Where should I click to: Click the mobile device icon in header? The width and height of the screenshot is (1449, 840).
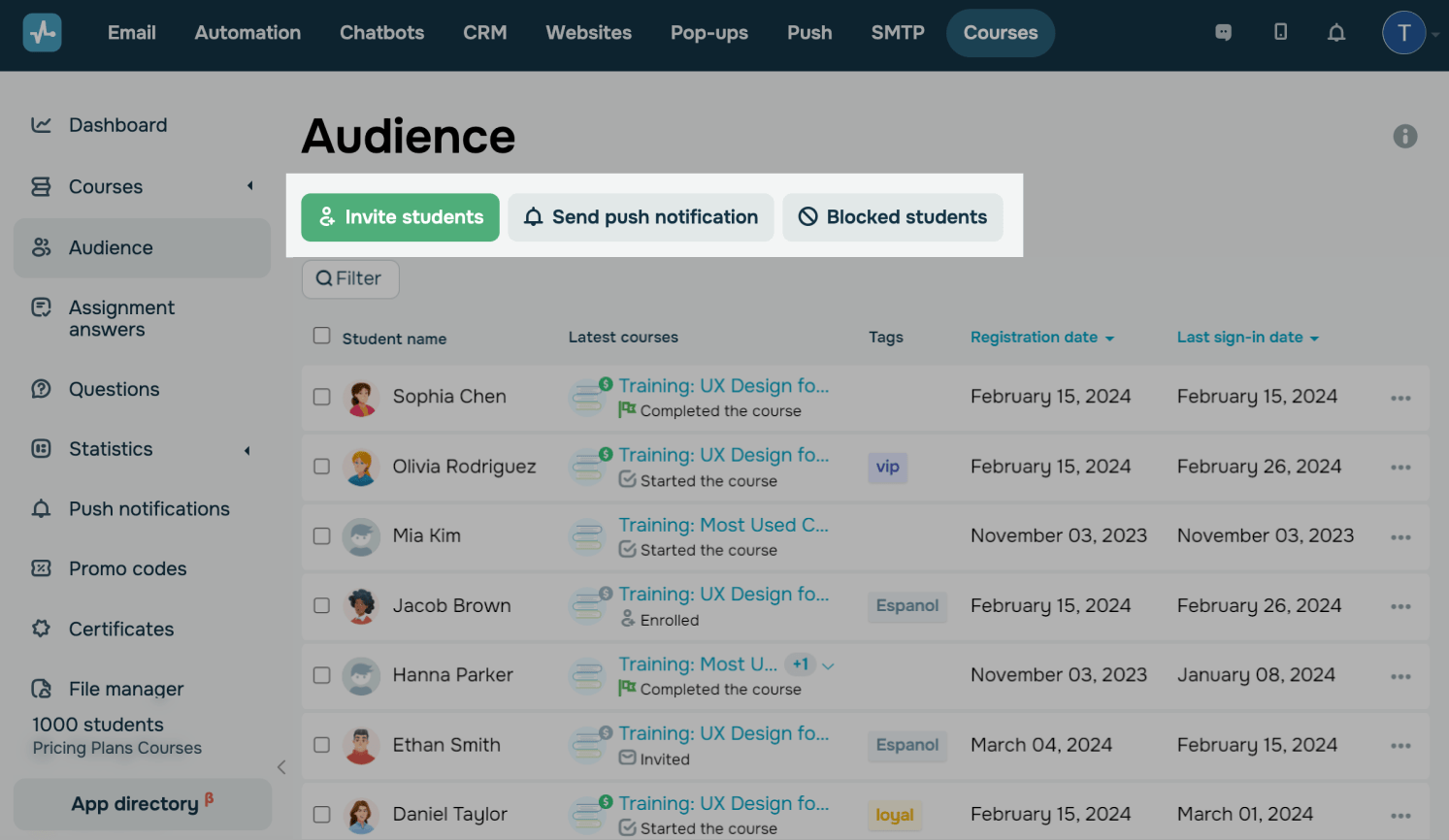[x=1280, y=33]
